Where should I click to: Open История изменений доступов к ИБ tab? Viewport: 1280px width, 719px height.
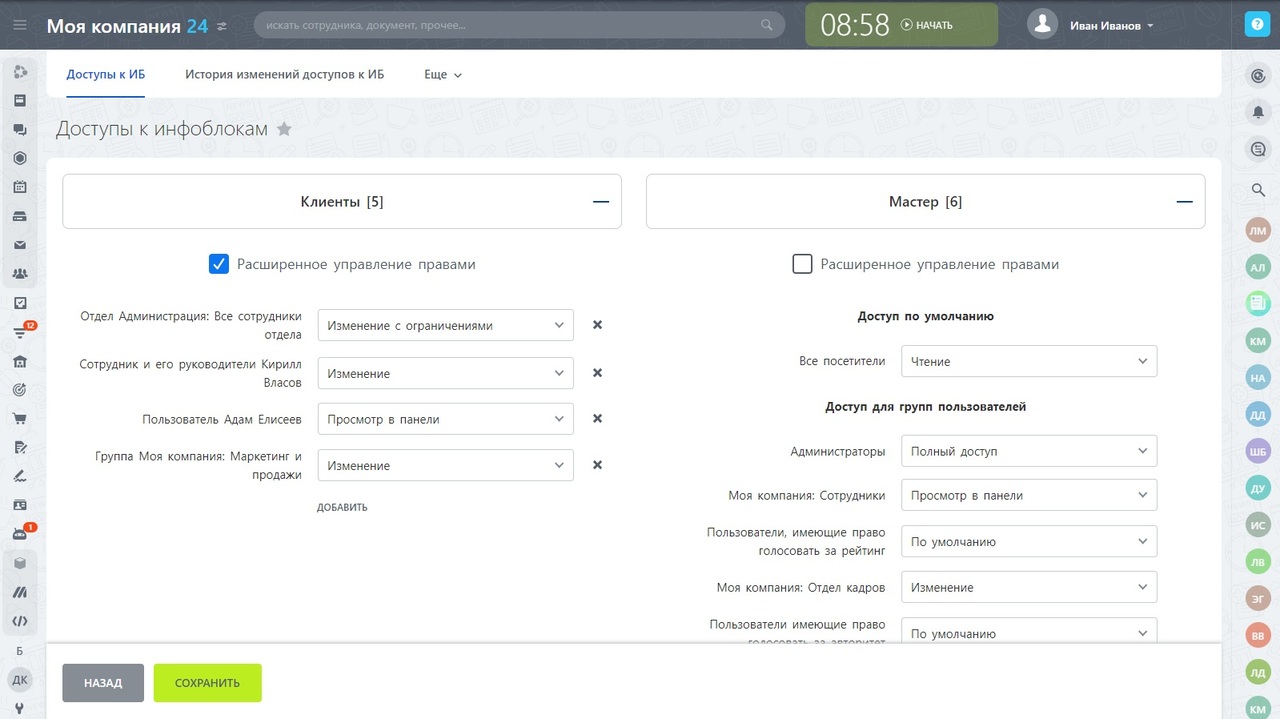tap(285, 75)
